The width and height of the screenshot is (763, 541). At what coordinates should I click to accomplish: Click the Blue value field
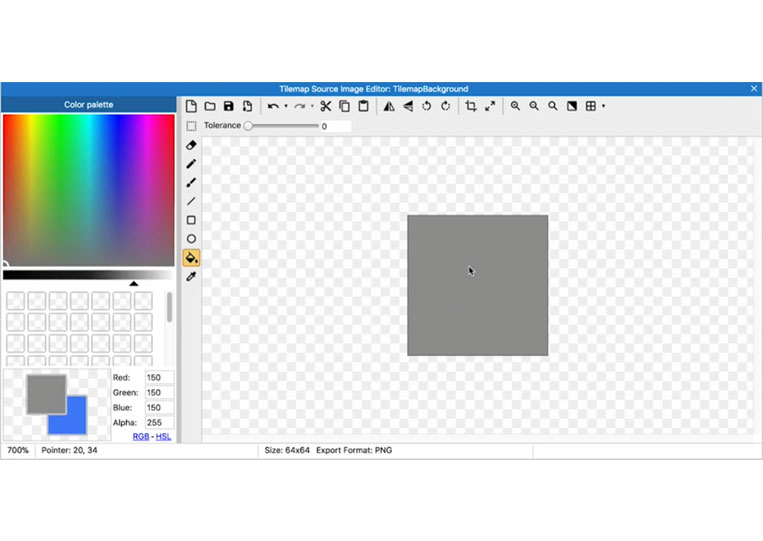[x=159, y=408]
